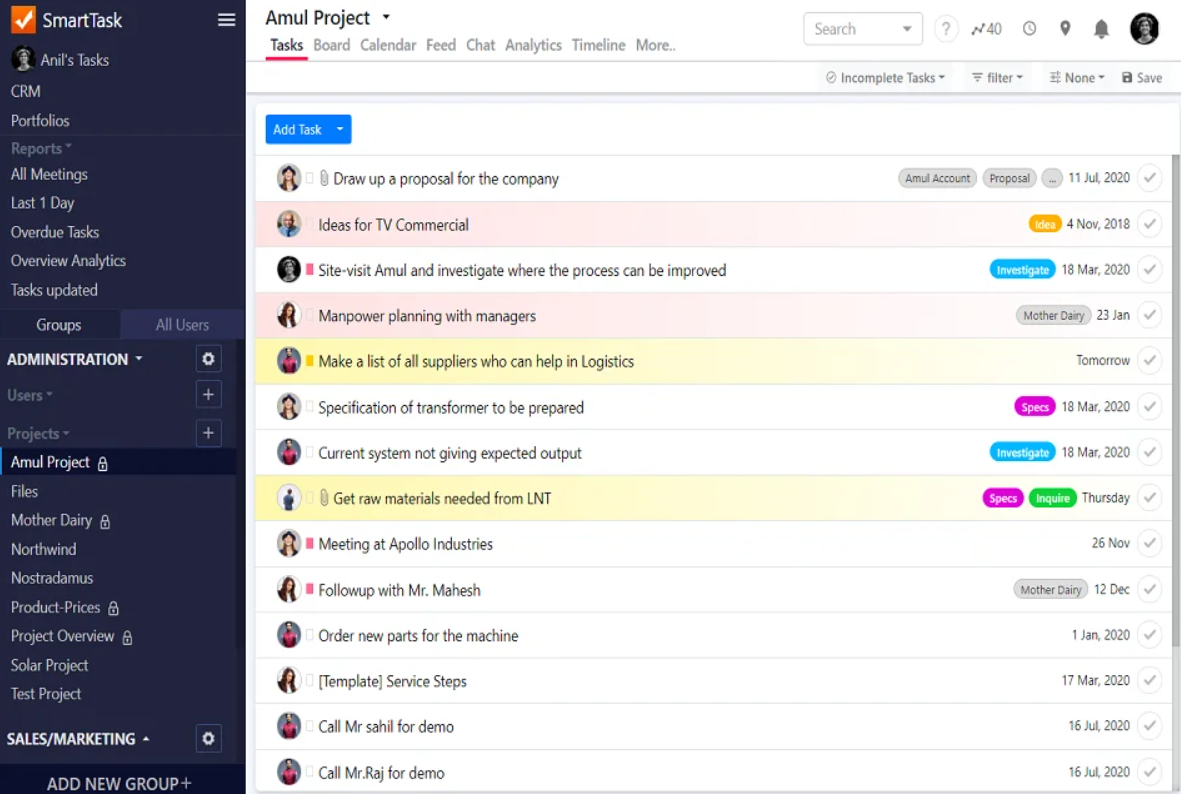Switch to the Analytics tab
Image resolution: width=1181 pixels, height=794 pixels.
(533, 45)
